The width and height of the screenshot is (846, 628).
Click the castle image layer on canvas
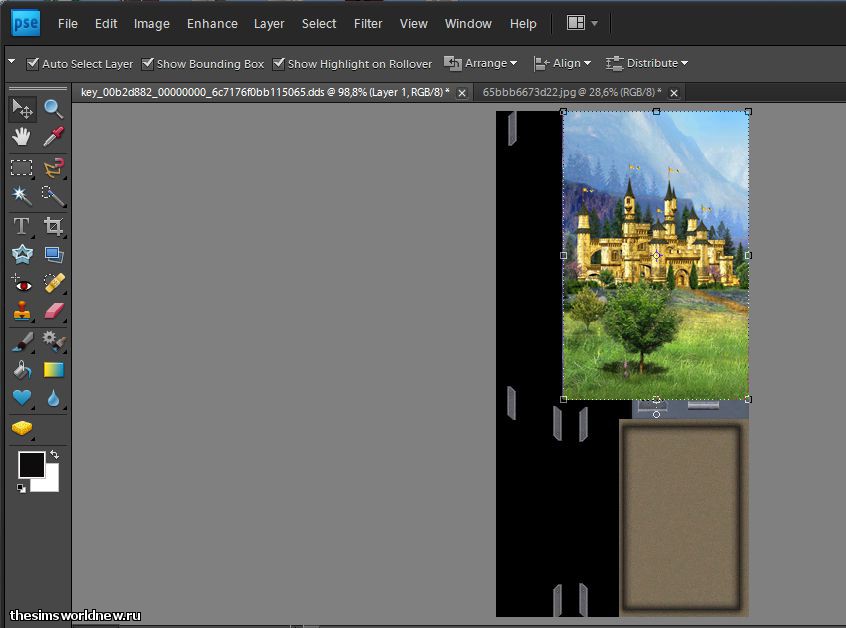tap(656, 255)
